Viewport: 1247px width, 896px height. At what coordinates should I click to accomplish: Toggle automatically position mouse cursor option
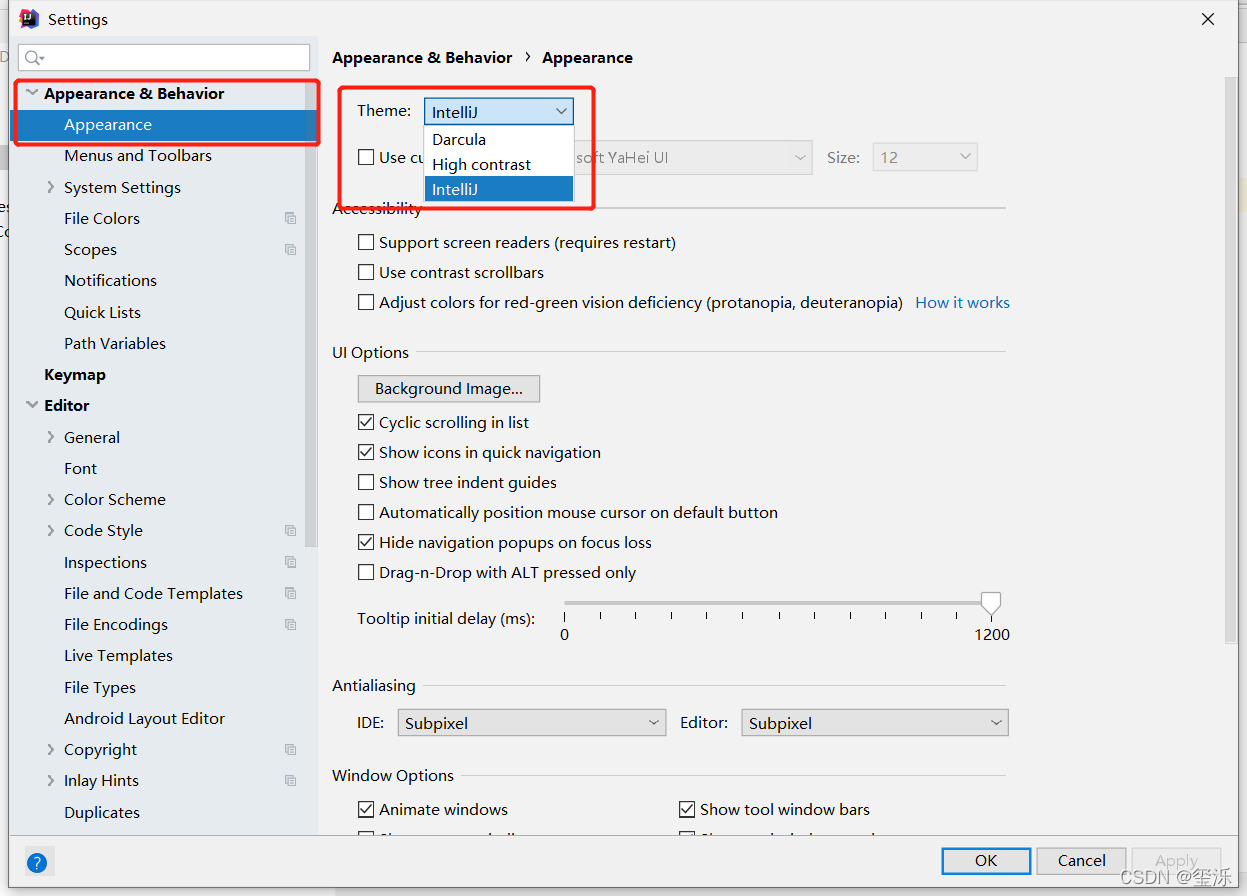coord(366,512)
